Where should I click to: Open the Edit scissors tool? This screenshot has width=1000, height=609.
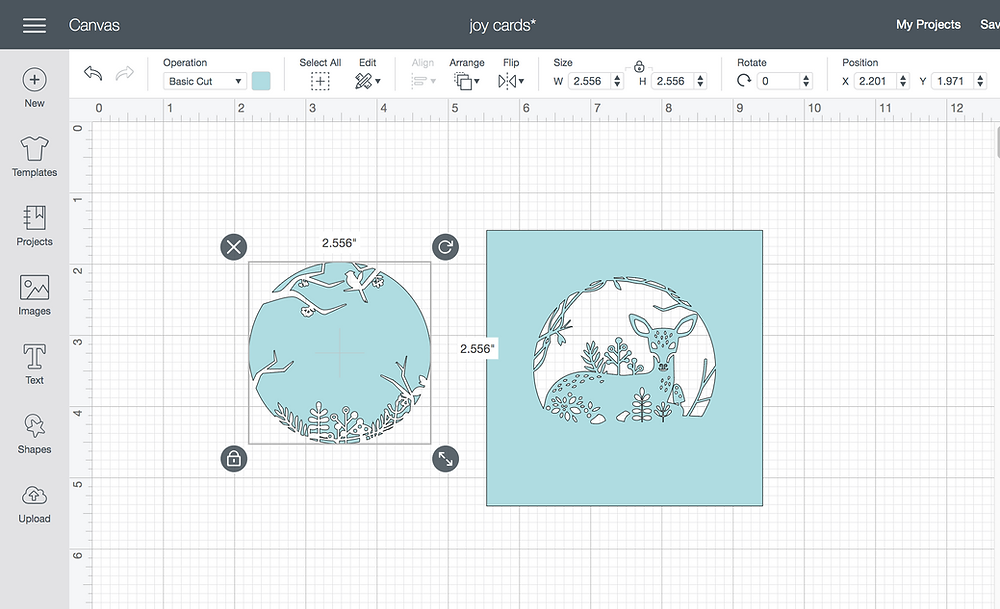point(364,81)
